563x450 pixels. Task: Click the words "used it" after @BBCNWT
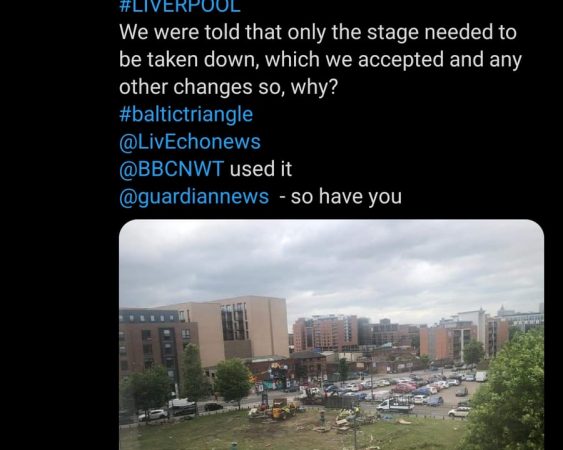(261, 169)
